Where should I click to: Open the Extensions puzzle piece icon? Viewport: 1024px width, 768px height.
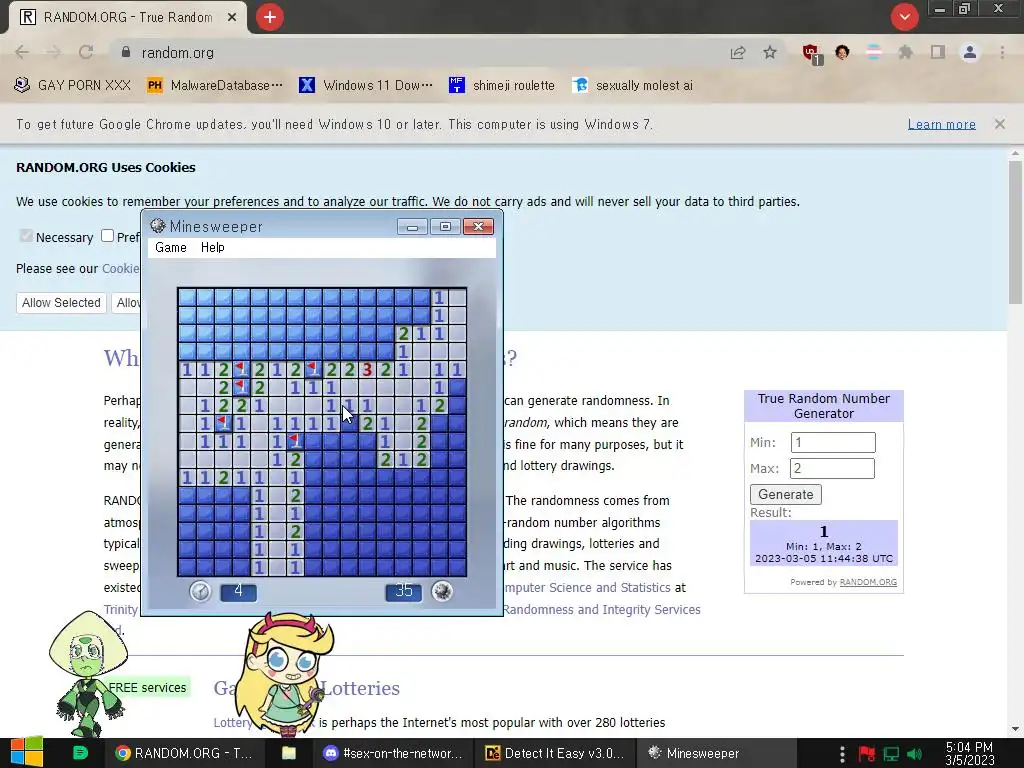(x=905, y=52)
